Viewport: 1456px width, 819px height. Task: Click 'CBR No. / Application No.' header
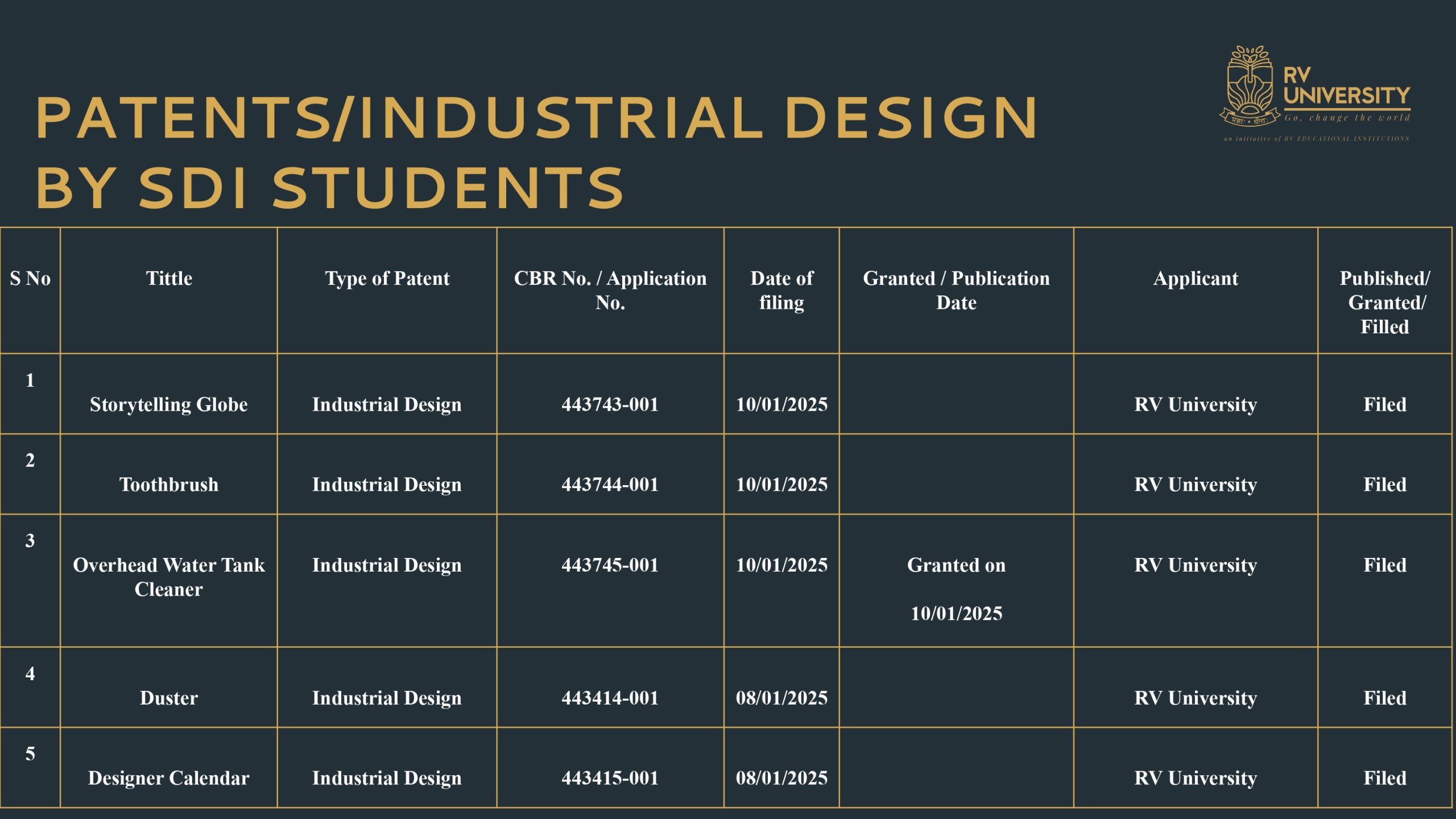(610, 290)
